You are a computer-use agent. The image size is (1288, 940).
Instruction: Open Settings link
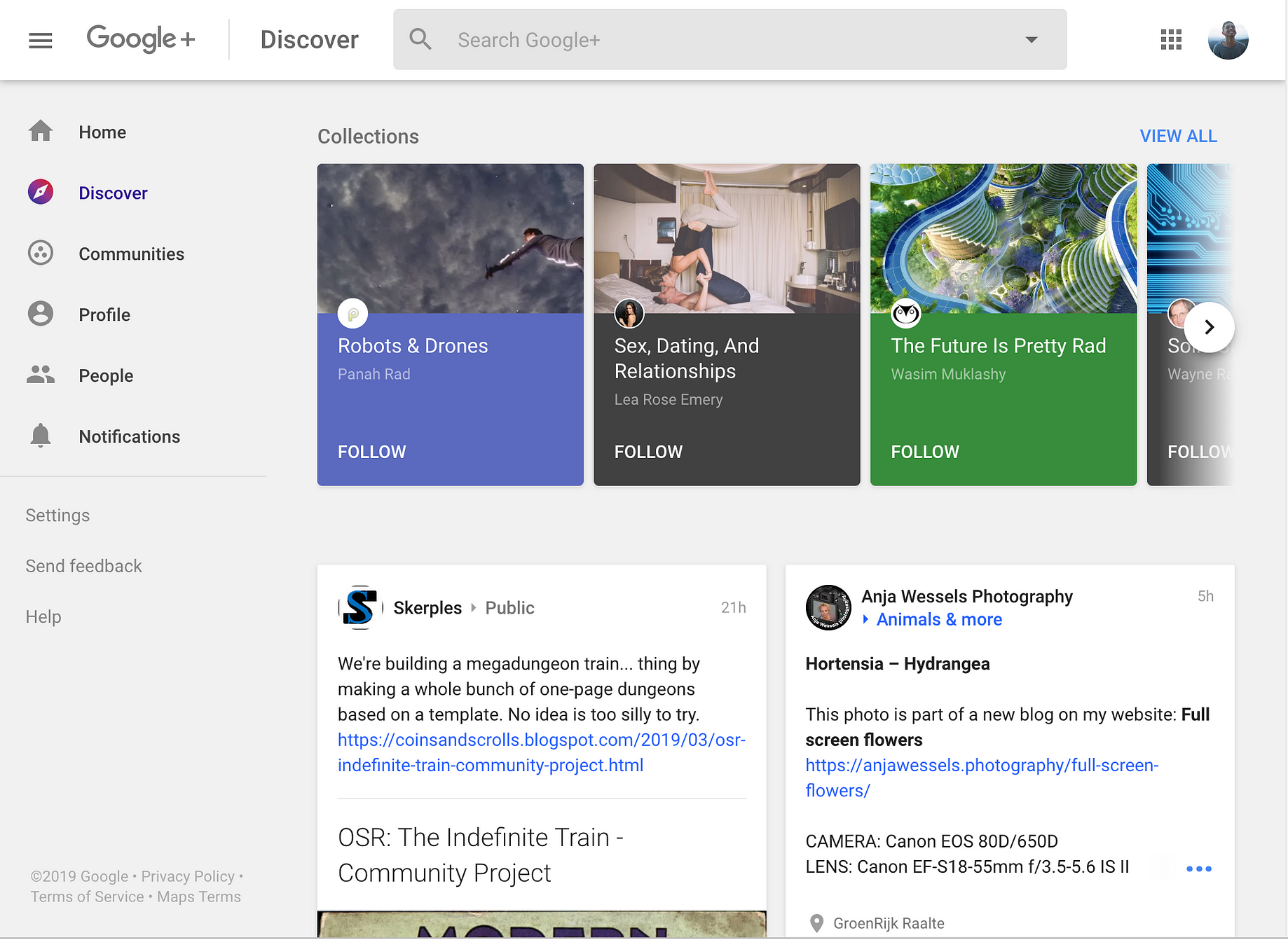pos(57,516)
